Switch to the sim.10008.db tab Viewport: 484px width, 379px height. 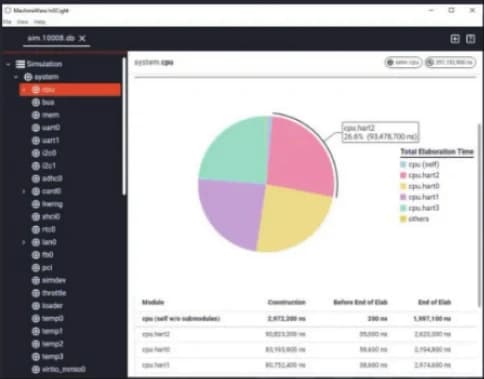(51, 38)
